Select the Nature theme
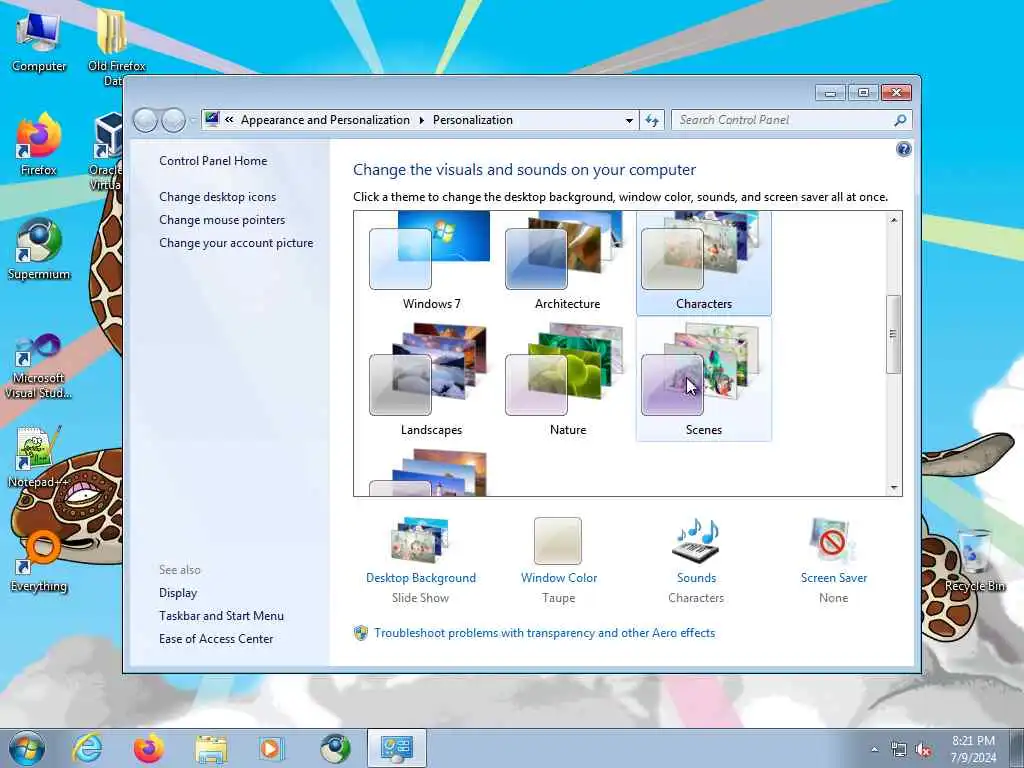1024x768 pixels. [567, 380]
